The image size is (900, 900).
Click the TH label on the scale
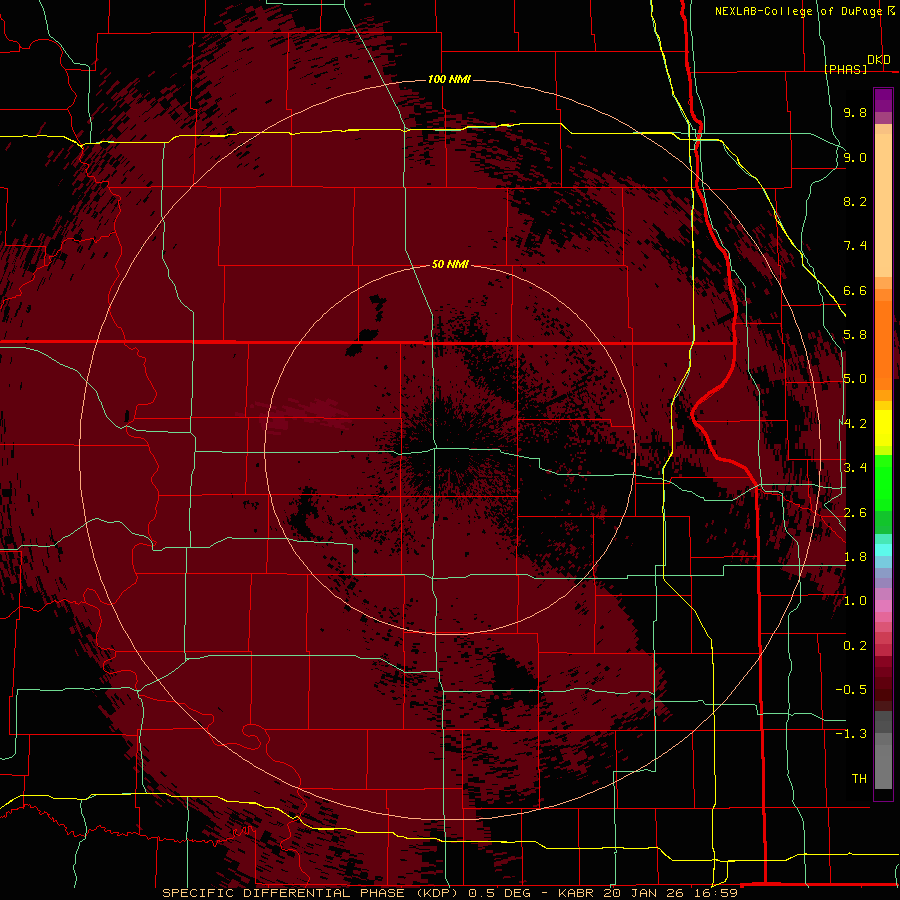(859, 779)
